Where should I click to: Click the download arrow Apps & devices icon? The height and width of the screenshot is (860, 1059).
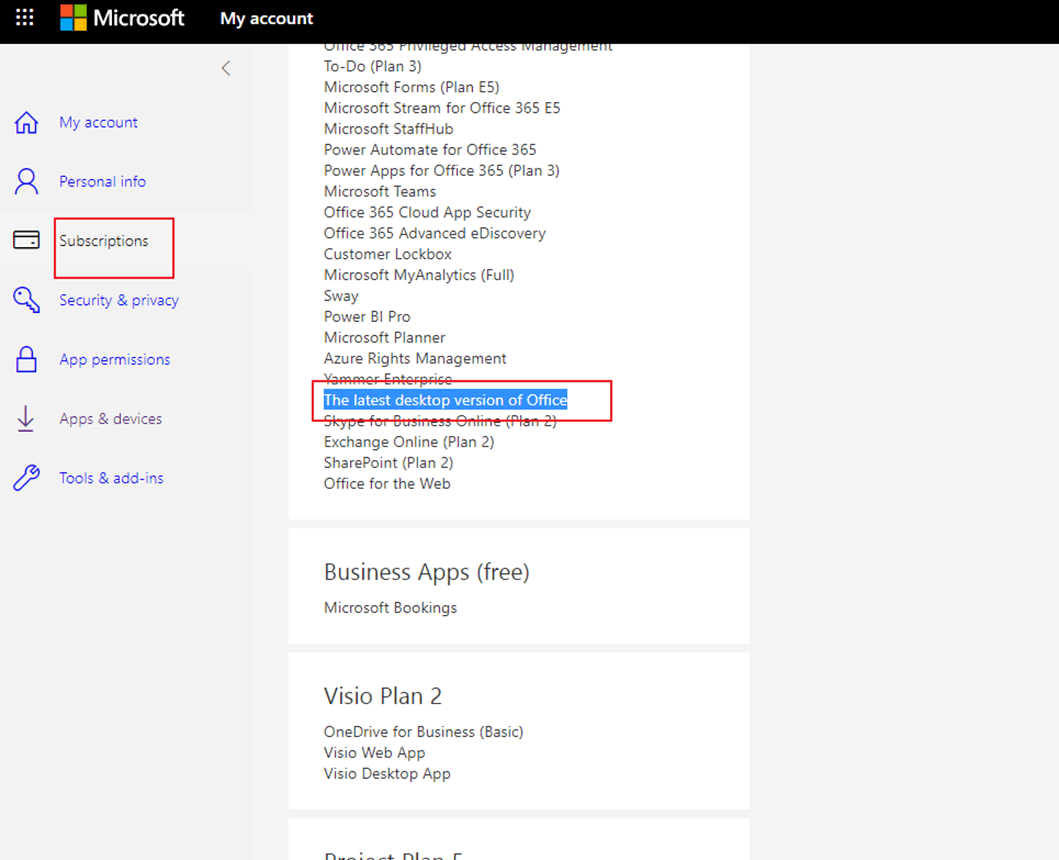point(26,418)
